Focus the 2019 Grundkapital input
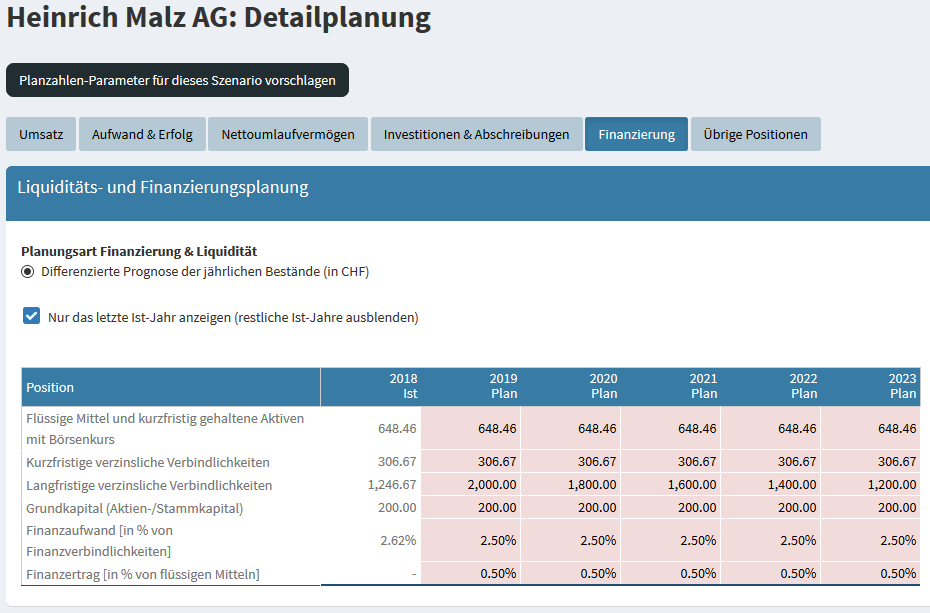Viewport: 930px width, 613px height. tap(471, 507)
